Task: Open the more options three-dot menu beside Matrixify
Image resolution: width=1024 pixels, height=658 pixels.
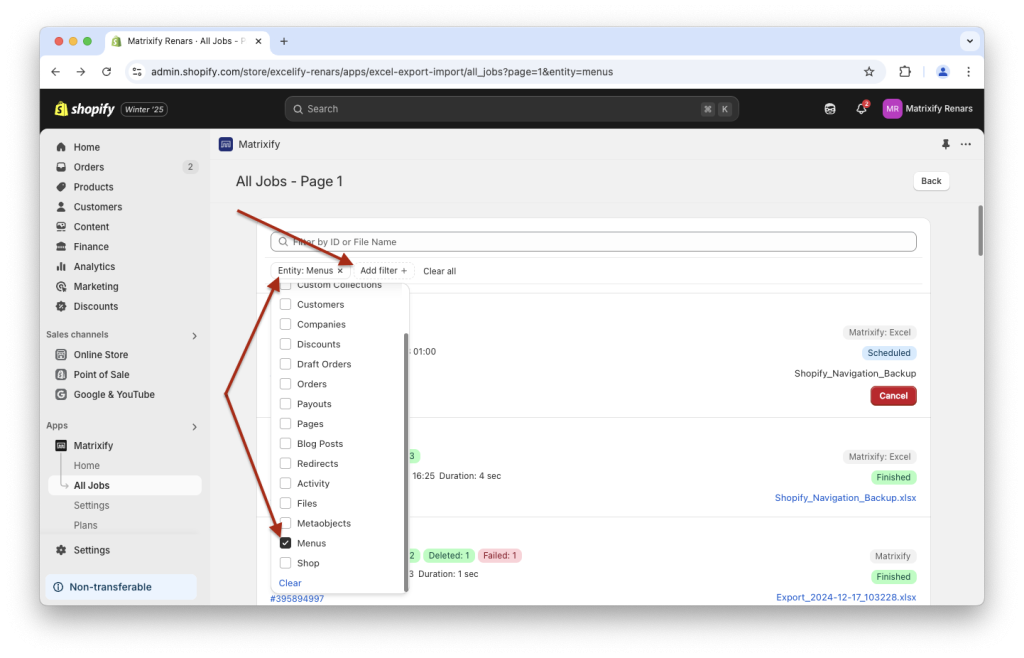Action: [x=965, y=144]
